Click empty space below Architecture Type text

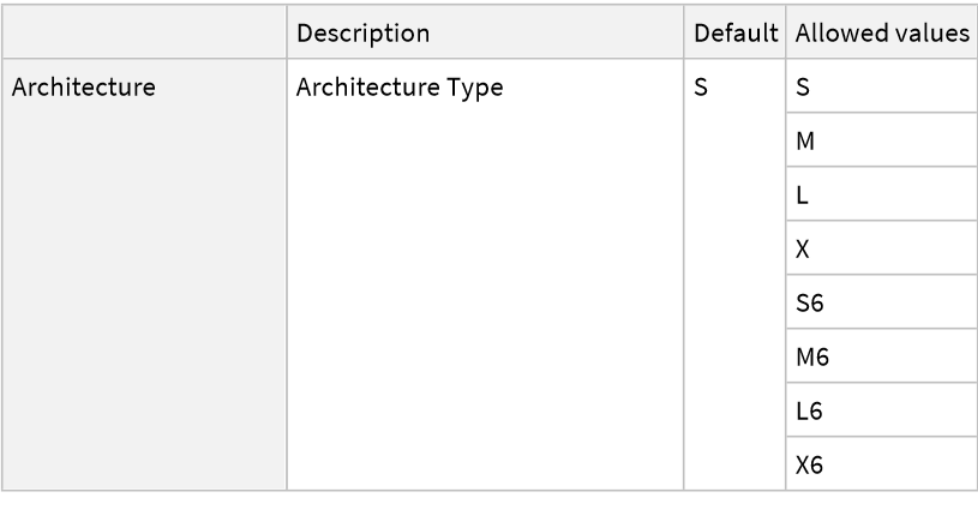point(485,300)
